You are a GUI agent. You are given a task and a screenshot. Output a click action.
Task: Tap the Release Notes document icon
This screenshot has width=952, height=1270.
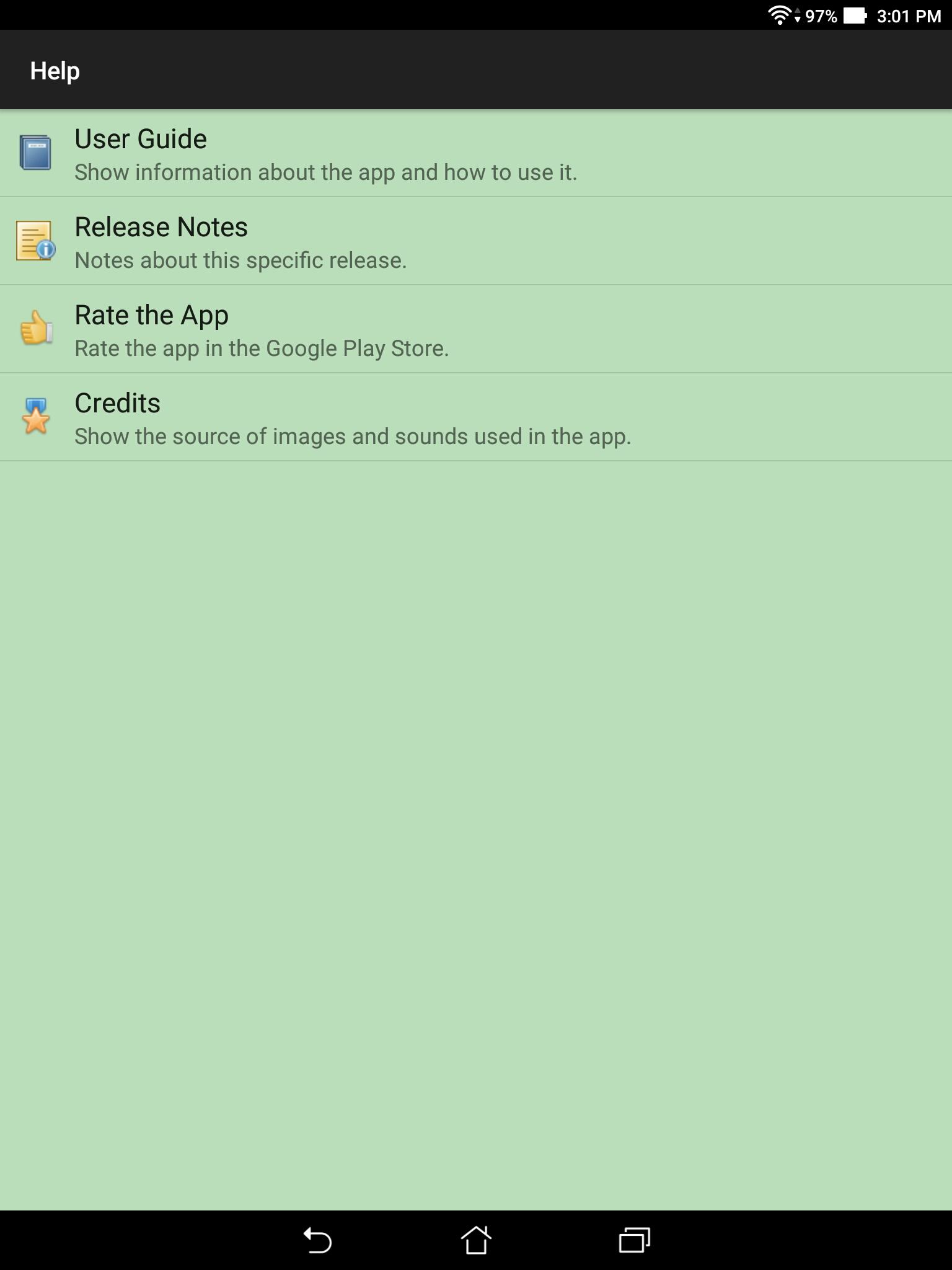(x=35, y=241)
